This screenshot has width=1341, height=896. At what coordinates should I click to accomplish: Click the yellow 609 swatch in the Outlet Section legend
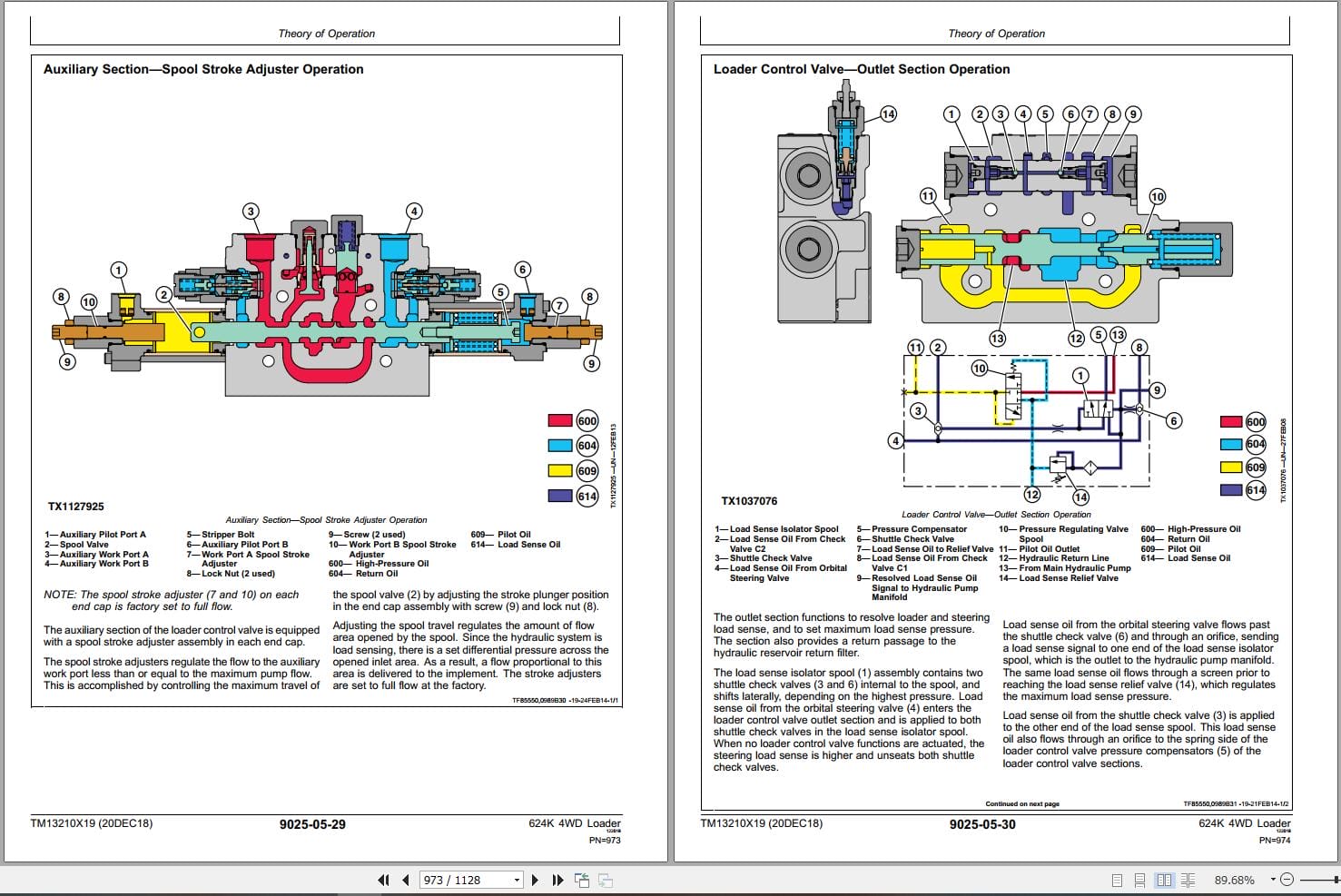pyautogui.click(x=1231, y=467)
